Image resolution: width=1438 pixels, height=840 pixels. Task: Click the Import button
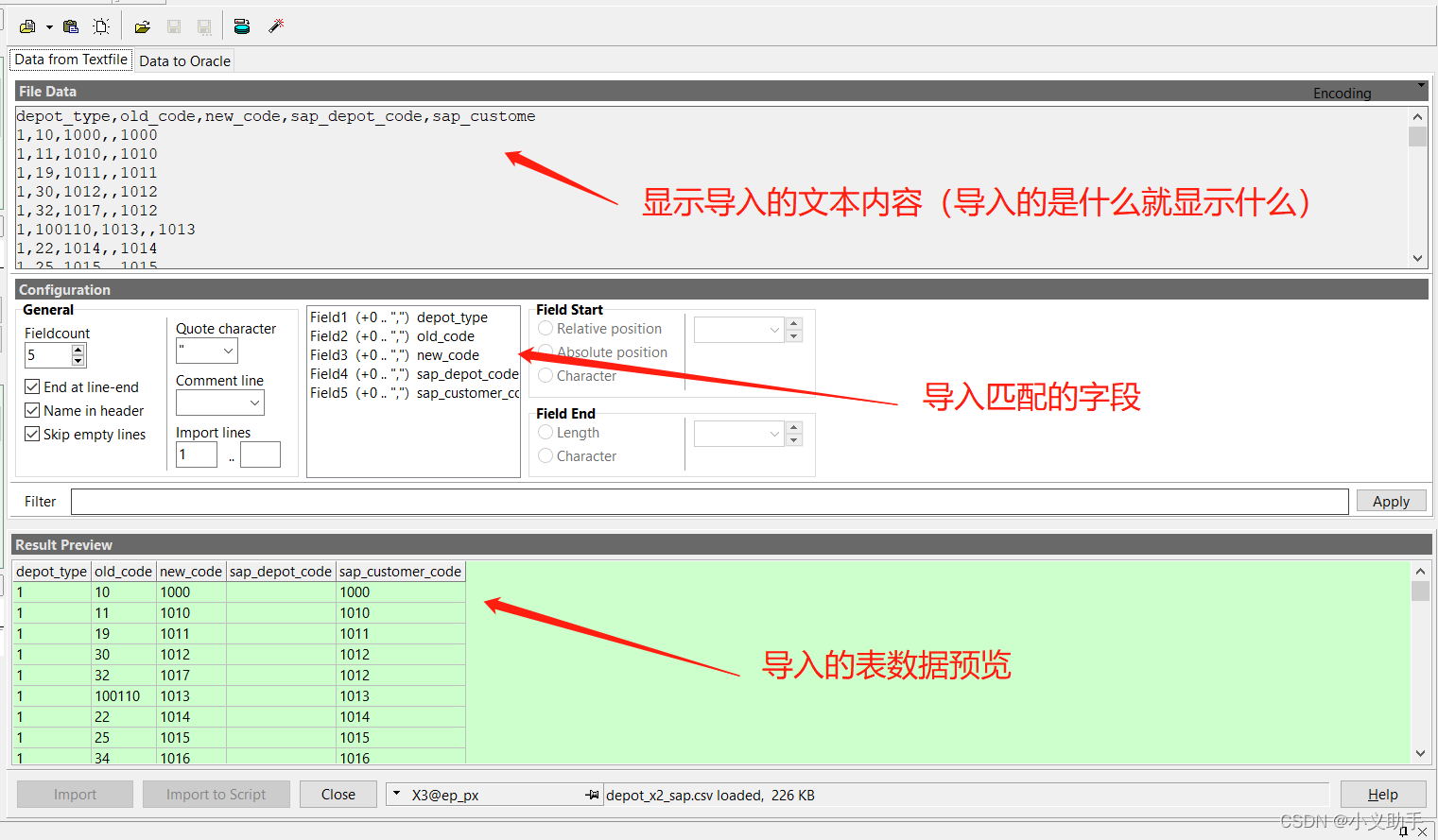[x=75, y=795]
